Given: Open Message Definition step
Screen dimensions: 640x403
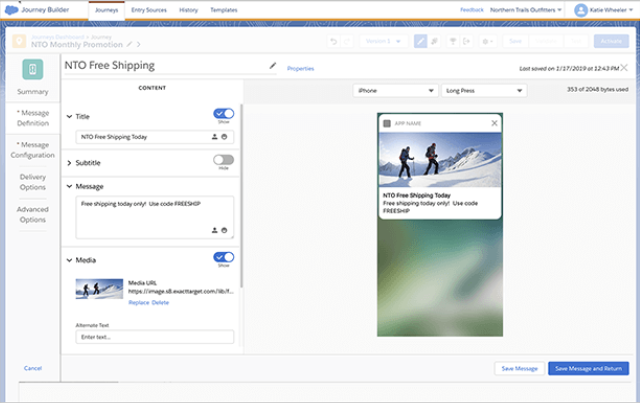Looking at the screenshot, I should [33, 118].
